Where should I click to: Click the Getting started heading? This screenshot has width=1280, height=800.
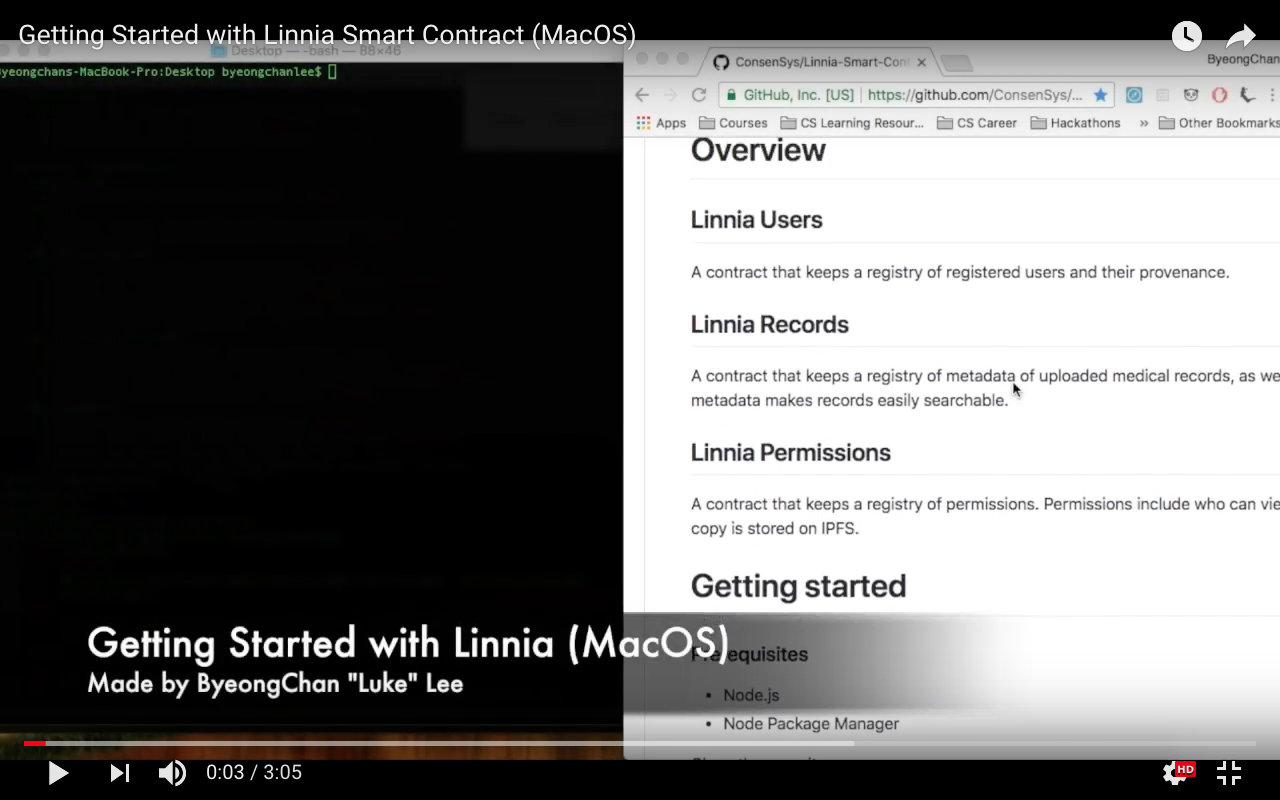tap(798, 586)
